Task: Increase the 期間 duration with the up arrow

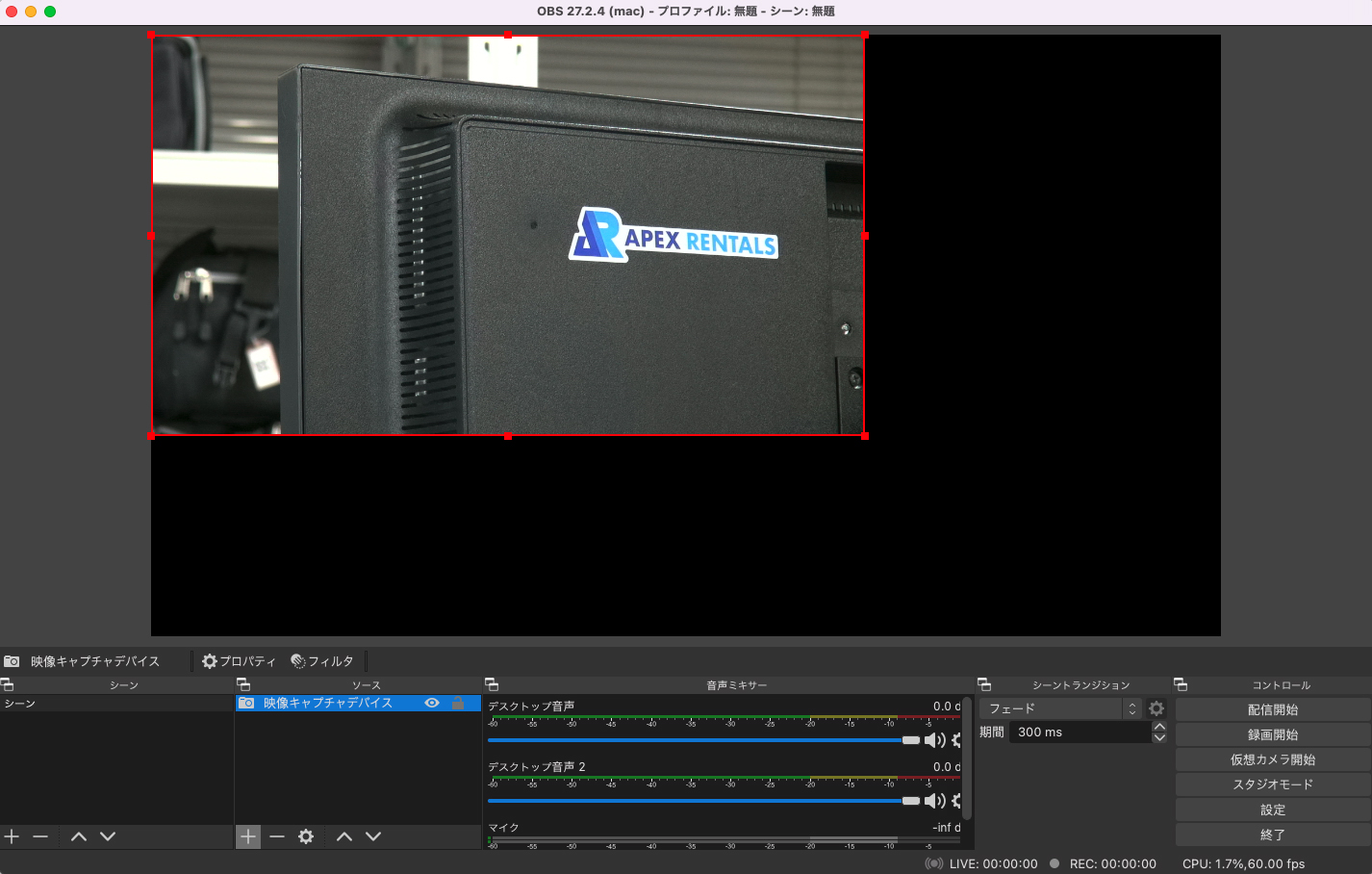Action: pos(1159,727)
